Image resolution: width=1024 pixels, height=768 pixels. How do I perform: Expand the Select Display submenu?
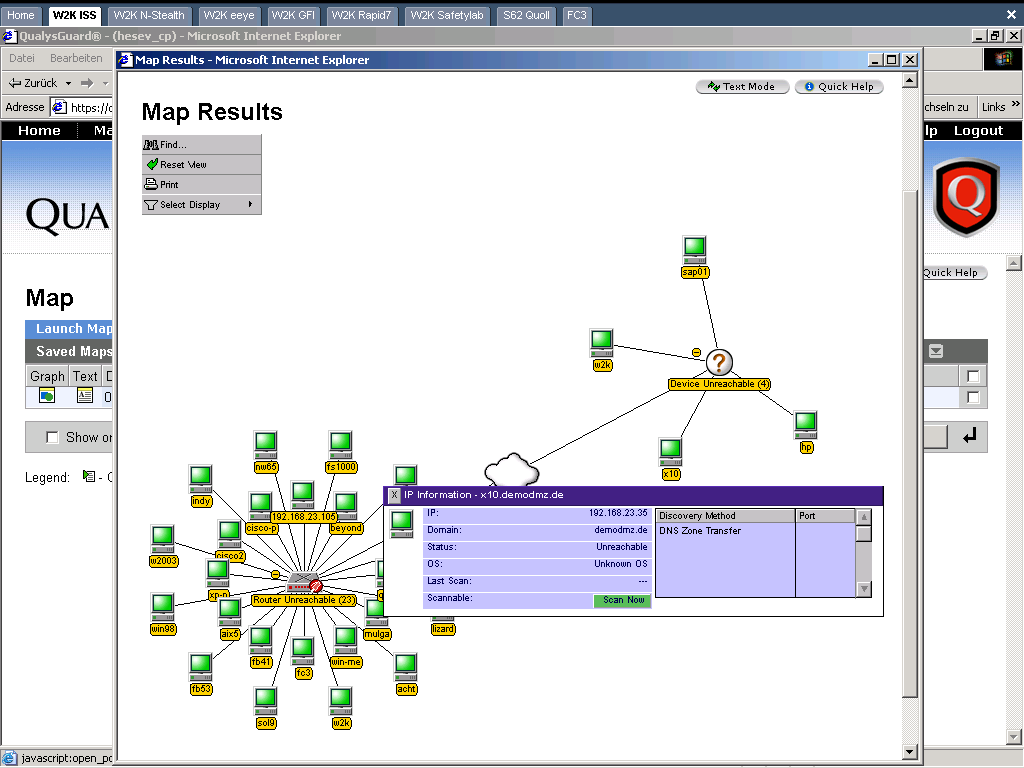202,204
